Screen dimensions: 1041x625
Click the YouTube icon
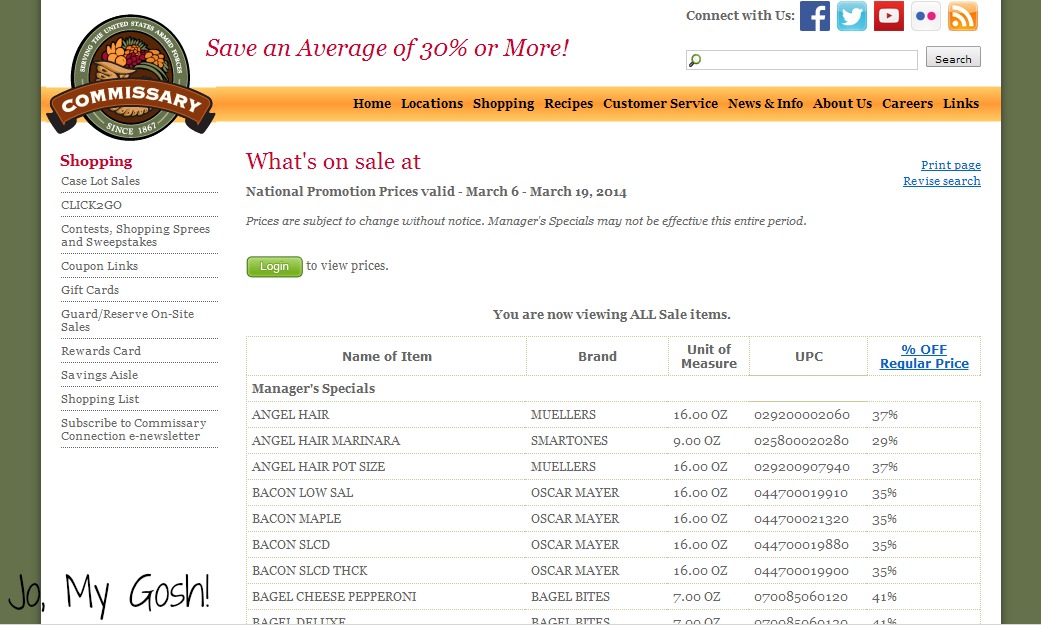[888, 16]
